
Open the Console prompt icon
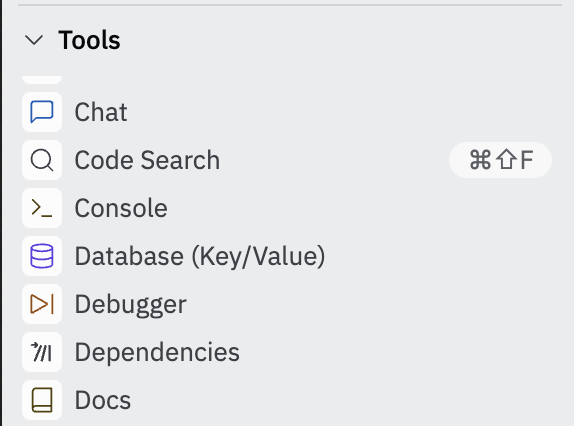pyautogui.click(x=42, y=208)
